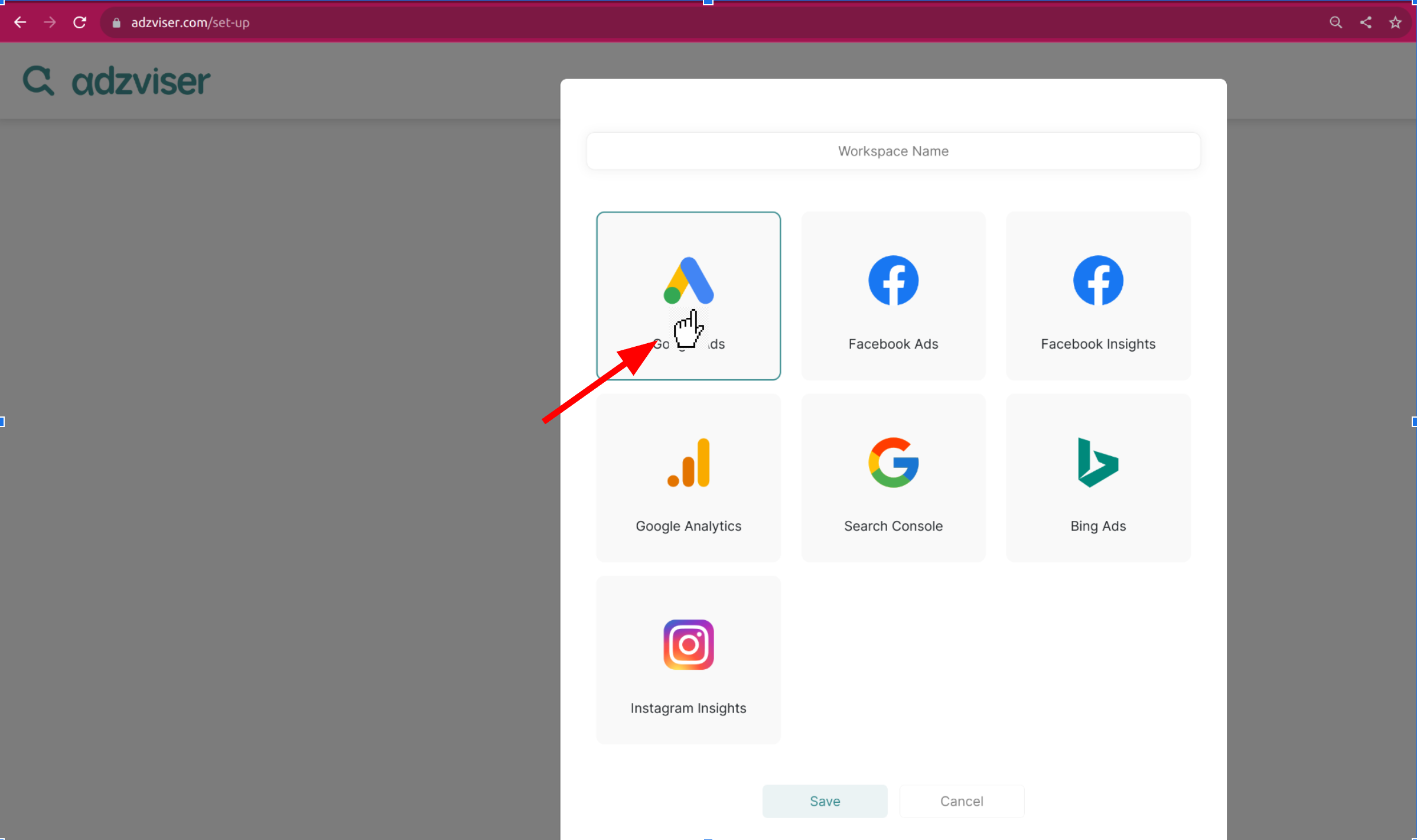Select the Instagram Insights source

tap(688, 659)
